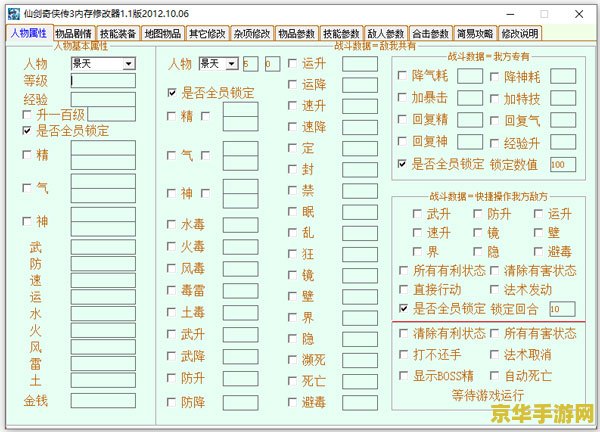Viewport: 600px width, 432px height.
Task: Check the 土毒 checkbox
Action: [x=171, y=312]
